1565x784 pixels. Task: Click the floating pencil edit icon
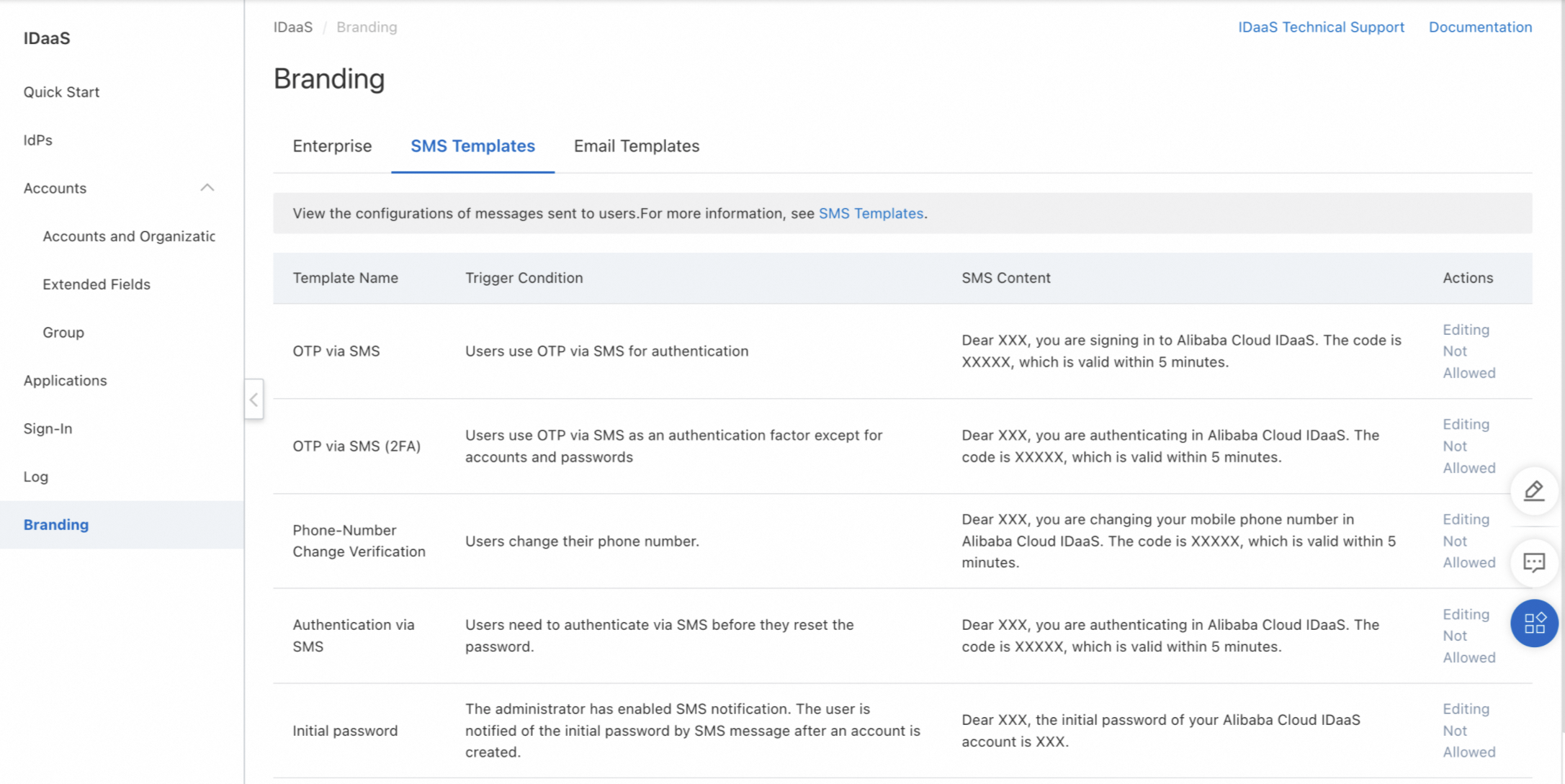1534,491
